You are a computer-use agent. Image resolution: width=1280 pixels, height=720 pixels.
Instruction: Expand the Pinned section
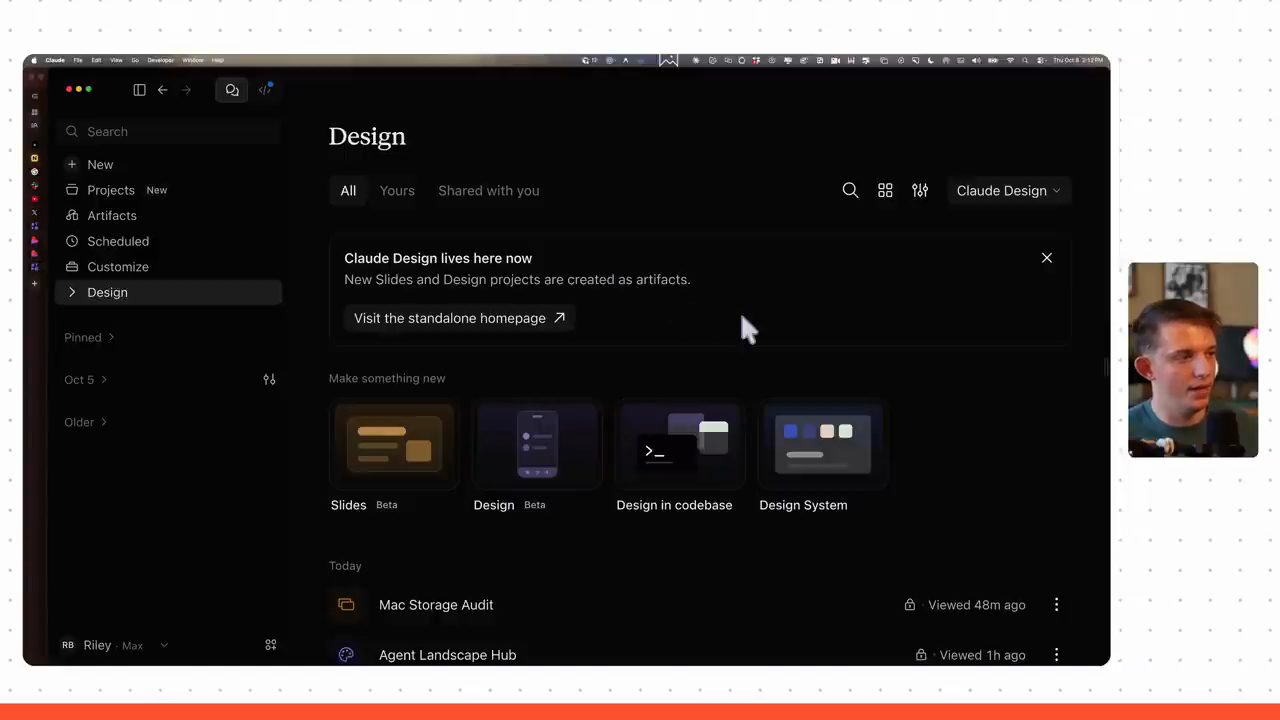[89, 337]
